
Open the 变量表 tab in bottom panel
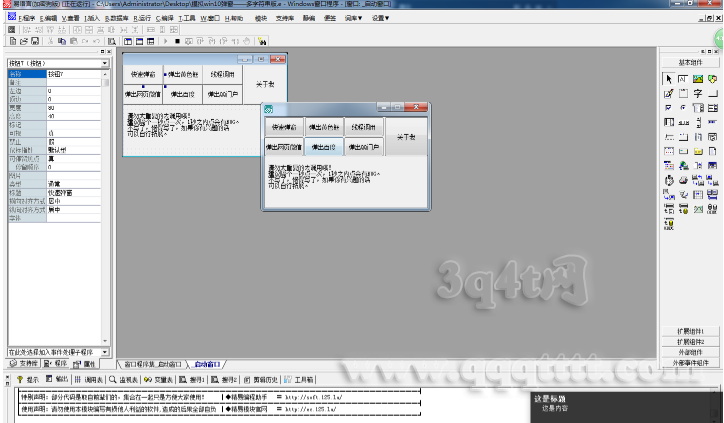click(158, 380)
